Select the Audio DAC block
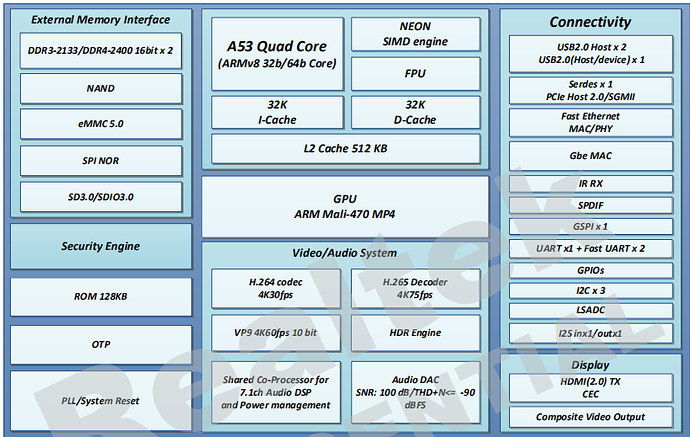The width and height of the screenshot is (690, 437). [x=415, y=393]
